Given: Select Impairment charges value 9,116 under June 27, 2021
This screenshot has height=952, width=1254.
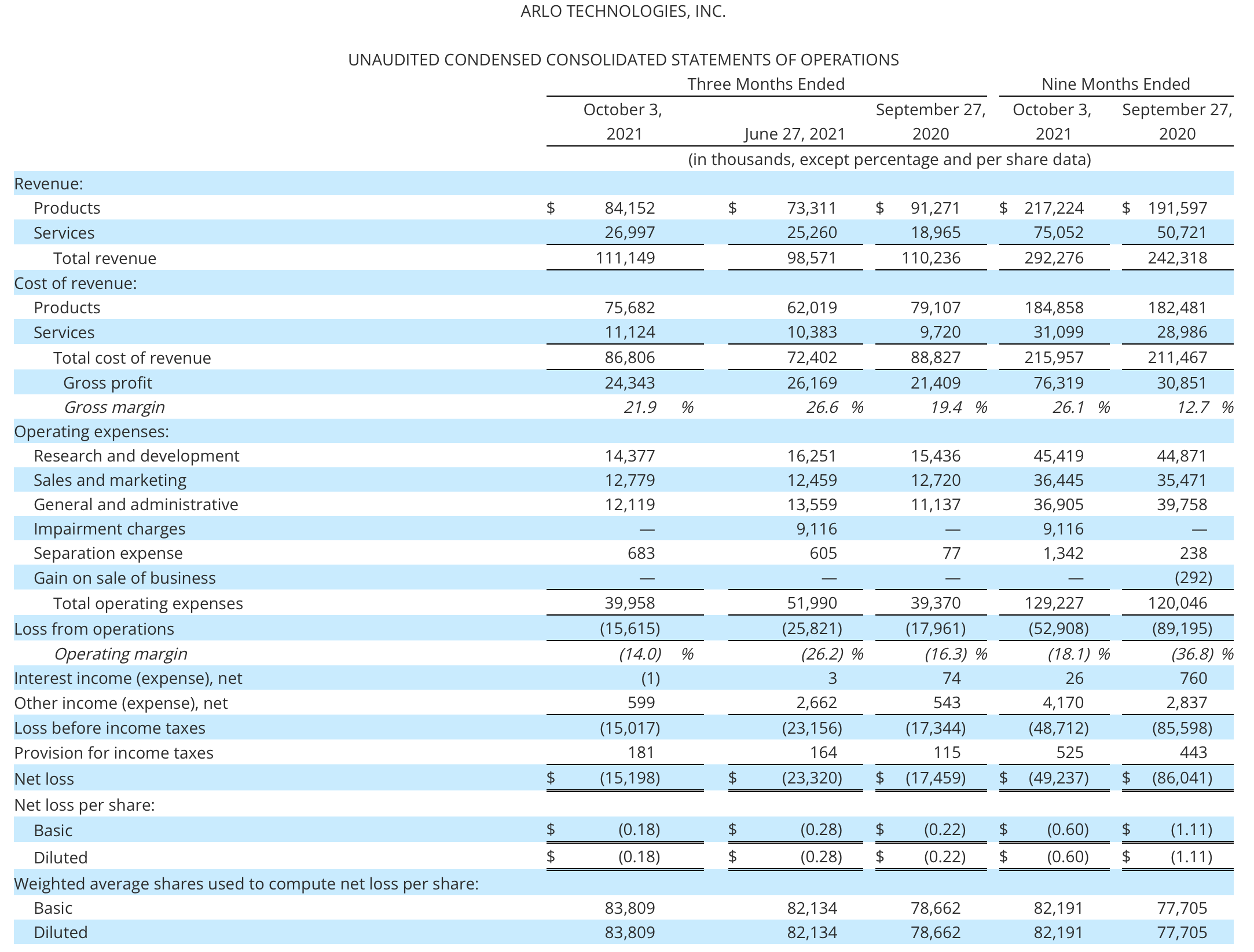Looking at the screenshot, I should point(816,529).
